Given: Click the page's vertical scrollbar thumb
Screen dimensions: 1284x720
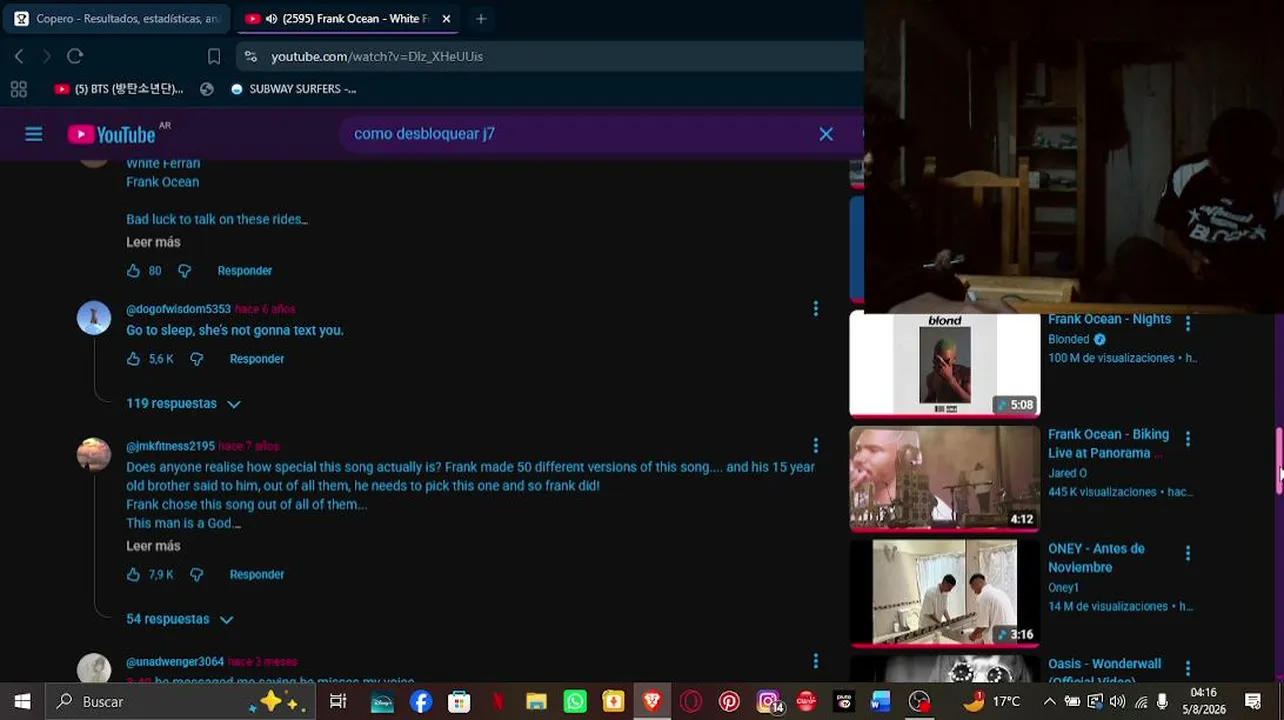Looking at the screenshot, I should tap(1279, 460).
